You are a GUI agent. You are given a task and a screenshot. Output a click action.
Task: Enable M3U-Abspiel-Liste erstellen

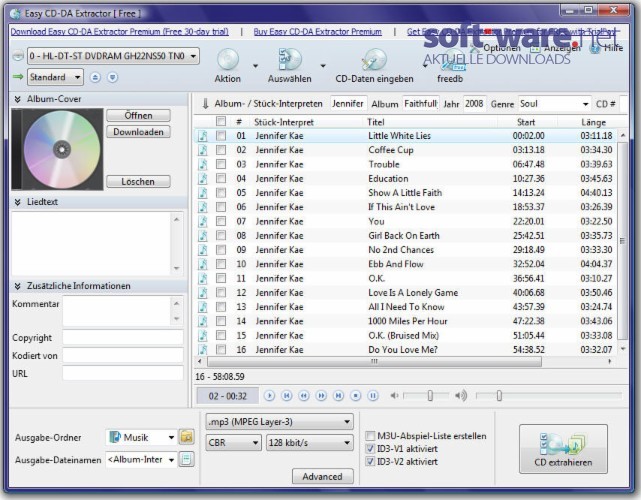(370, 436)
